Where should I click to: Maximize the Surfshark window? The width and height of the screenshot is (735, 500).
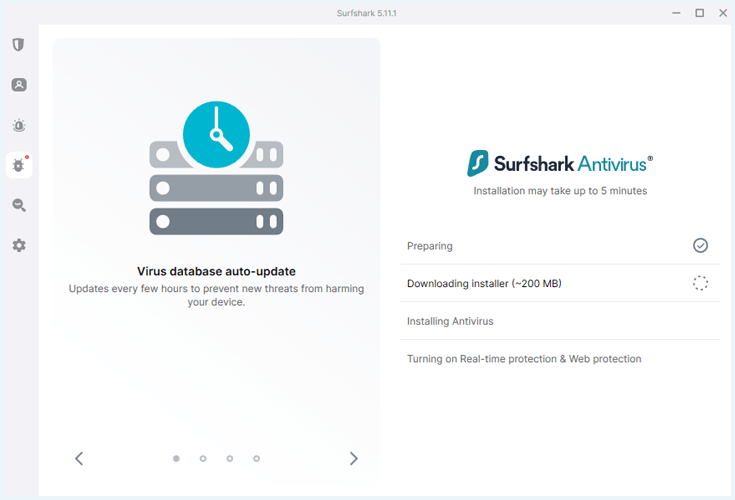tap(699, 13)
